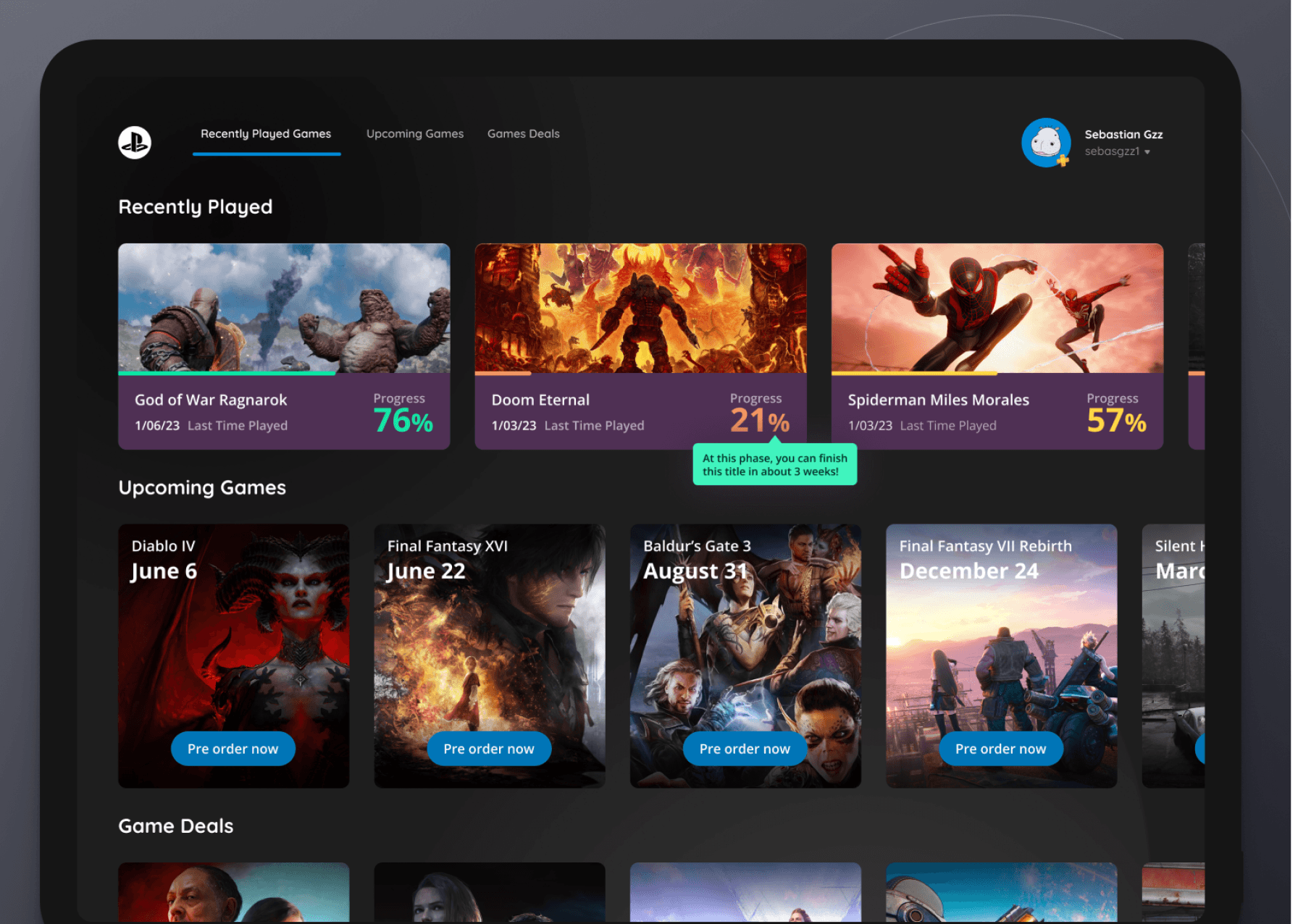1298x924 pixels.
Task: Go to the Games Deals tab
Action: (x=524, y=134)
